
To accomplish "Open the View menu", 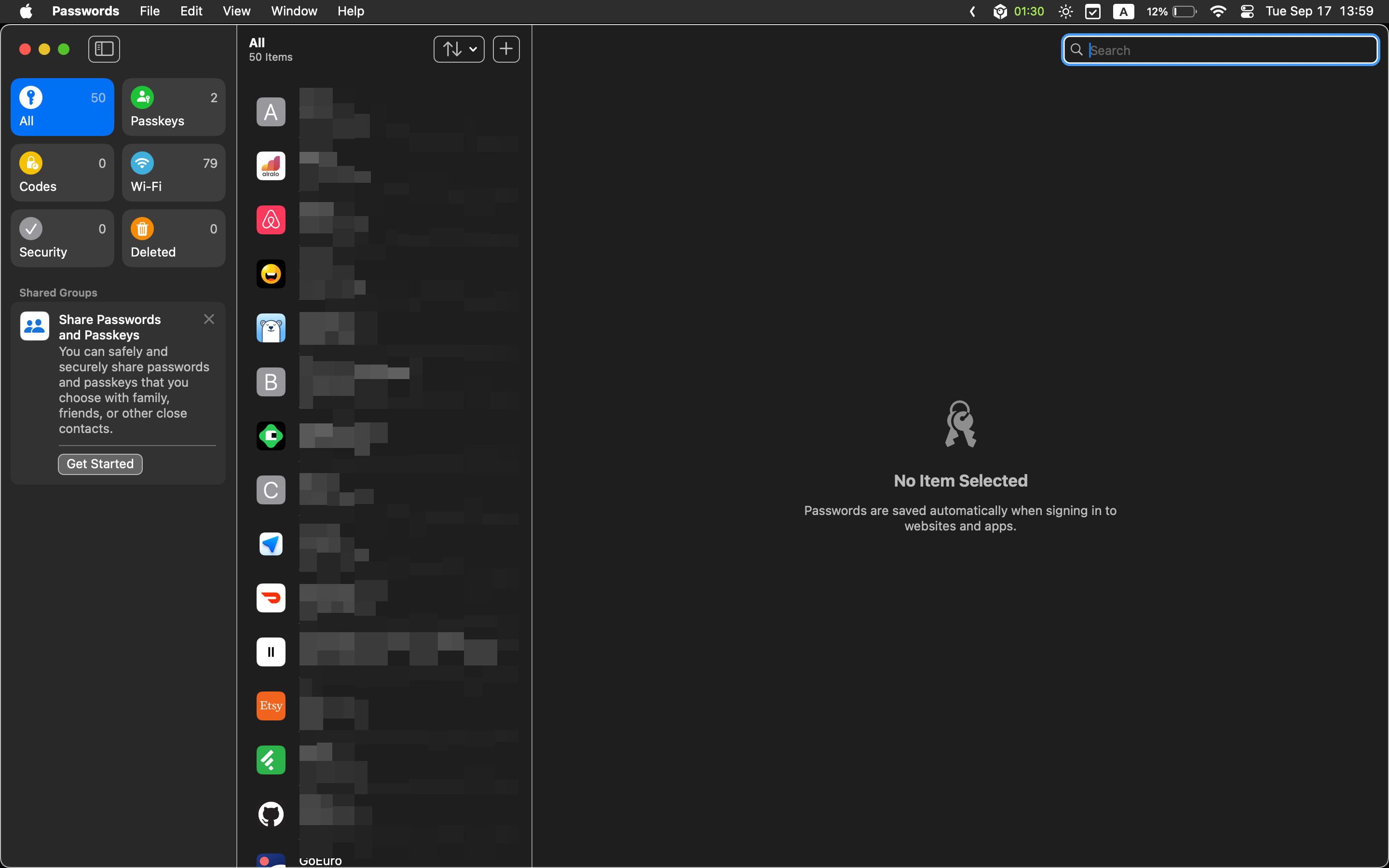I will click(x=236, y=11).
